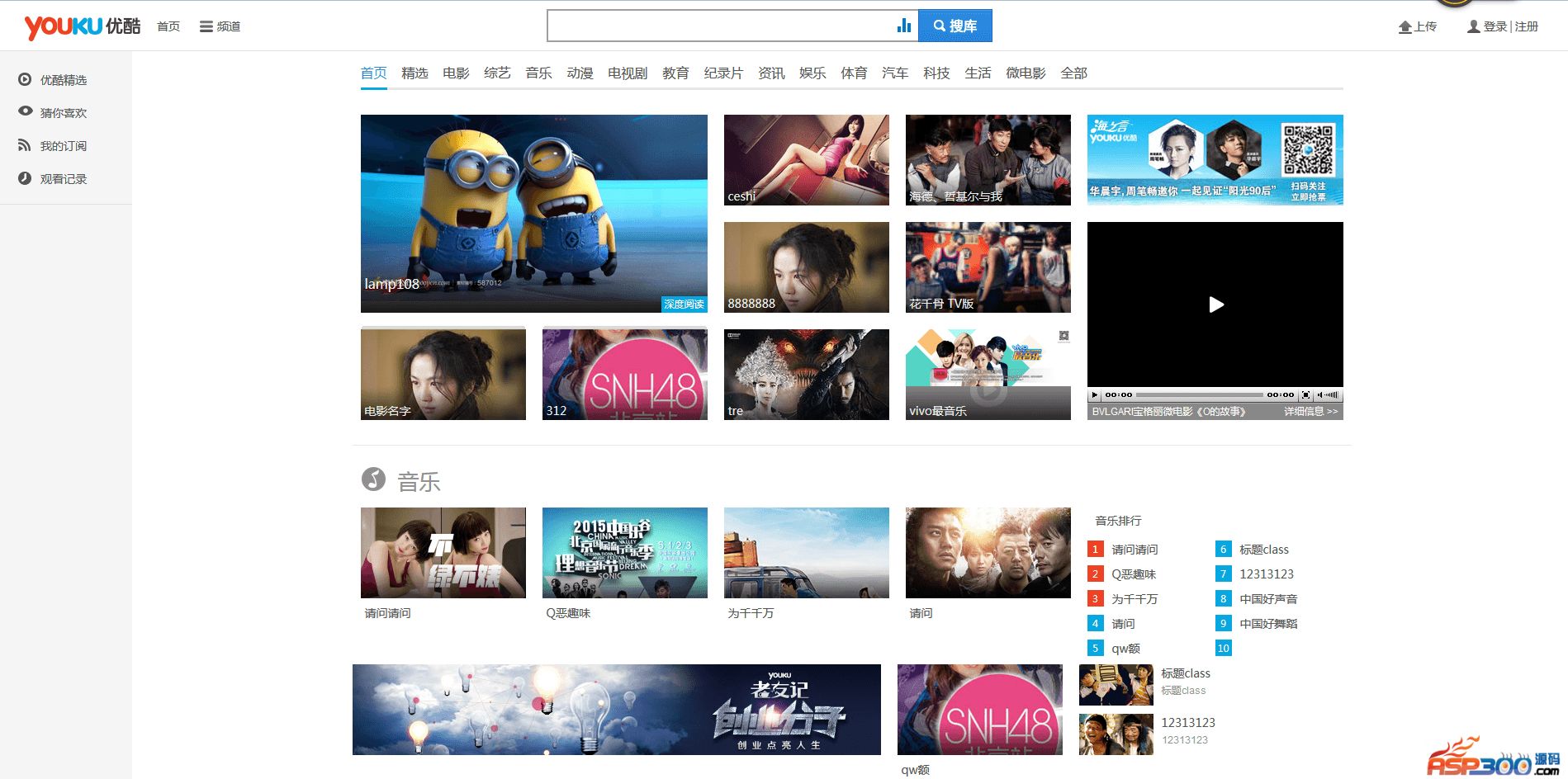This screenshot has width=1568, height=779.
Task: Open 猜你喜欢 eye icon in the sidebar
Action: click(26, 111)
